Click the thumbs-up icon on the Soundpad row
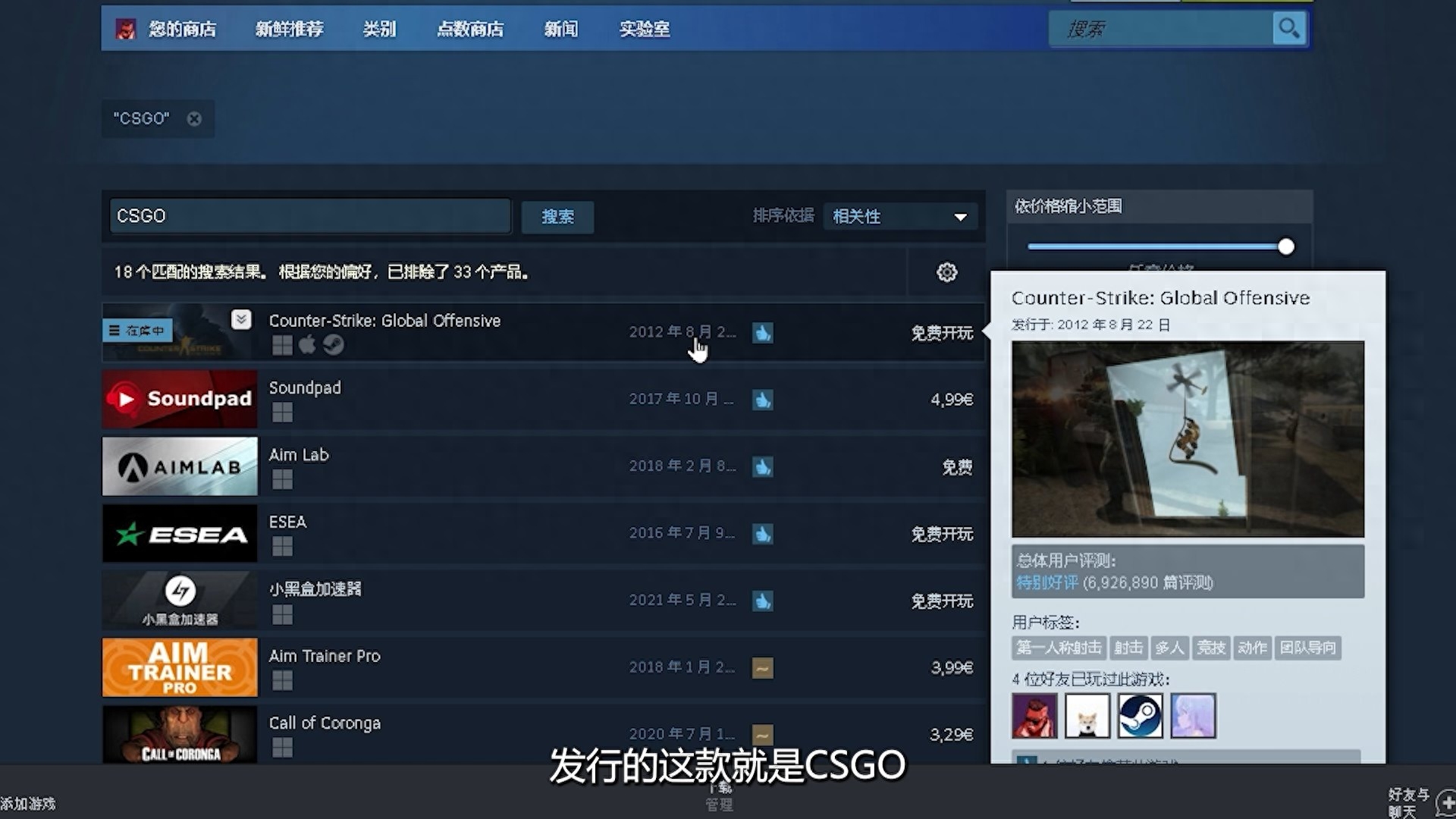 tap(763, 400)
